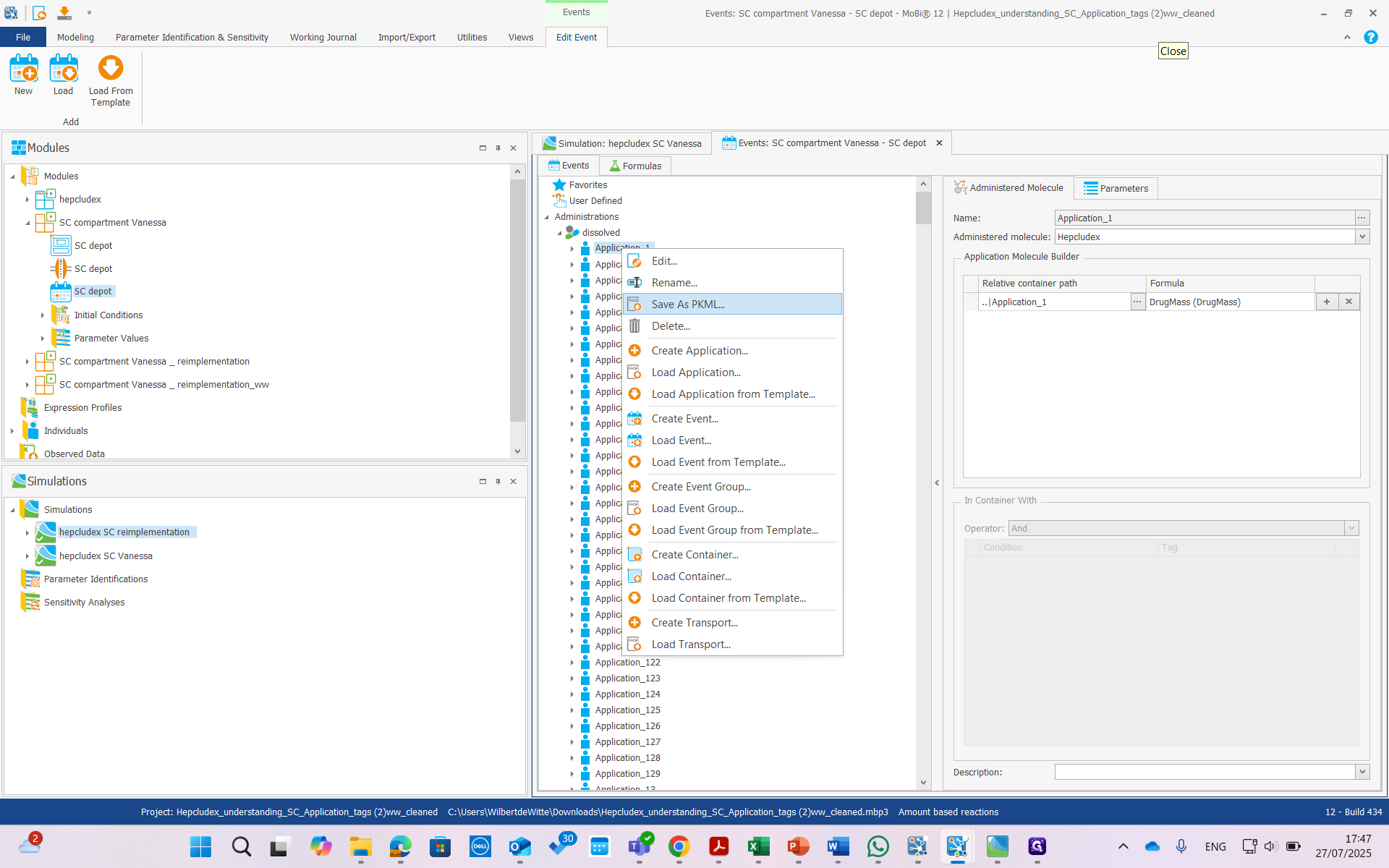The width and height of the screenshot is (1389, 868).
Task: Collapse the ribbon using the chevron toggle
Action: [1347, 37]
